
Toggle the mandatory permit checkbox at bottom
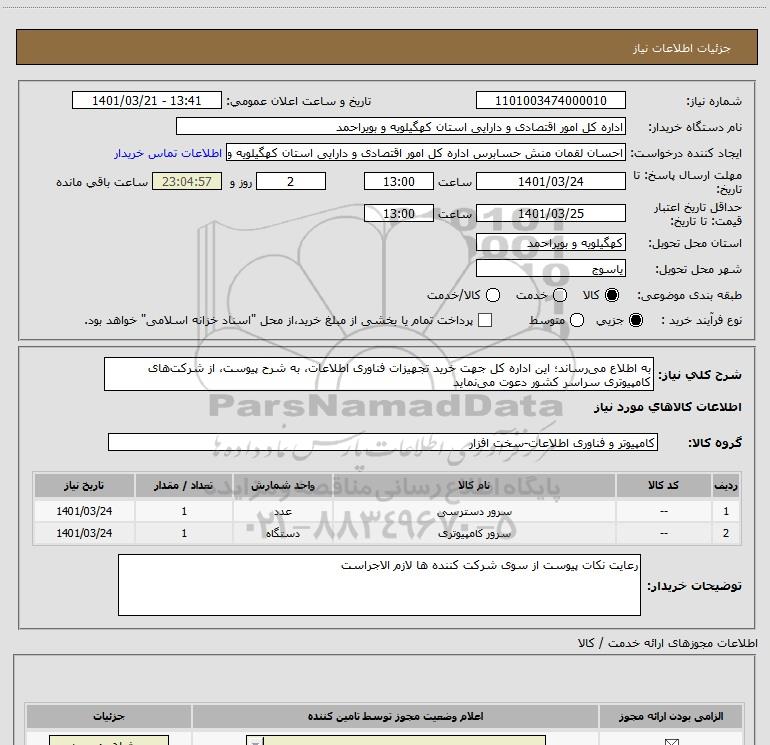click(x=671, y=742)
